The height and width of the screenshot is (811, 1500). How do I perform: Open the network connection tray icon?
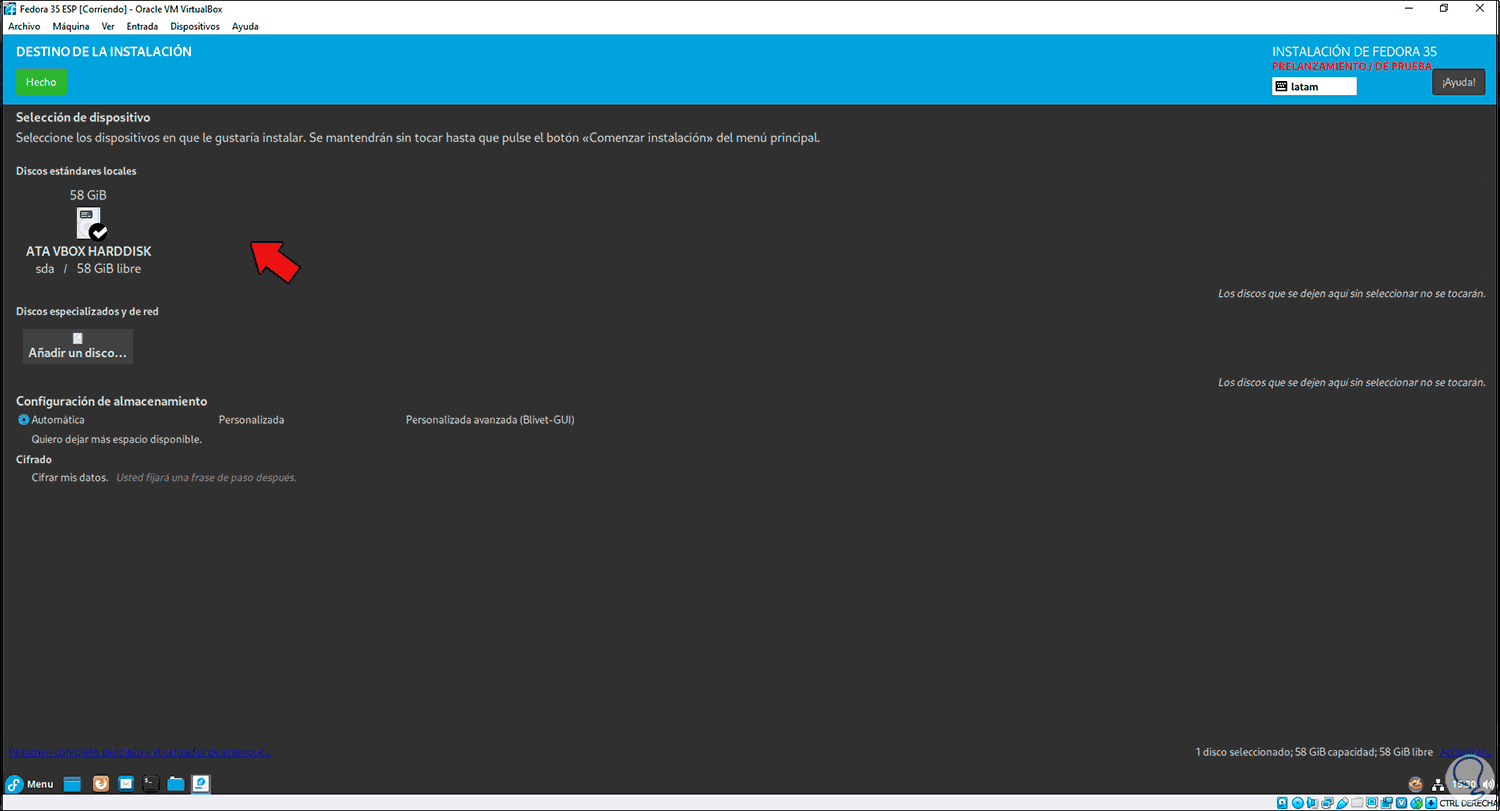pos(1438,785)
